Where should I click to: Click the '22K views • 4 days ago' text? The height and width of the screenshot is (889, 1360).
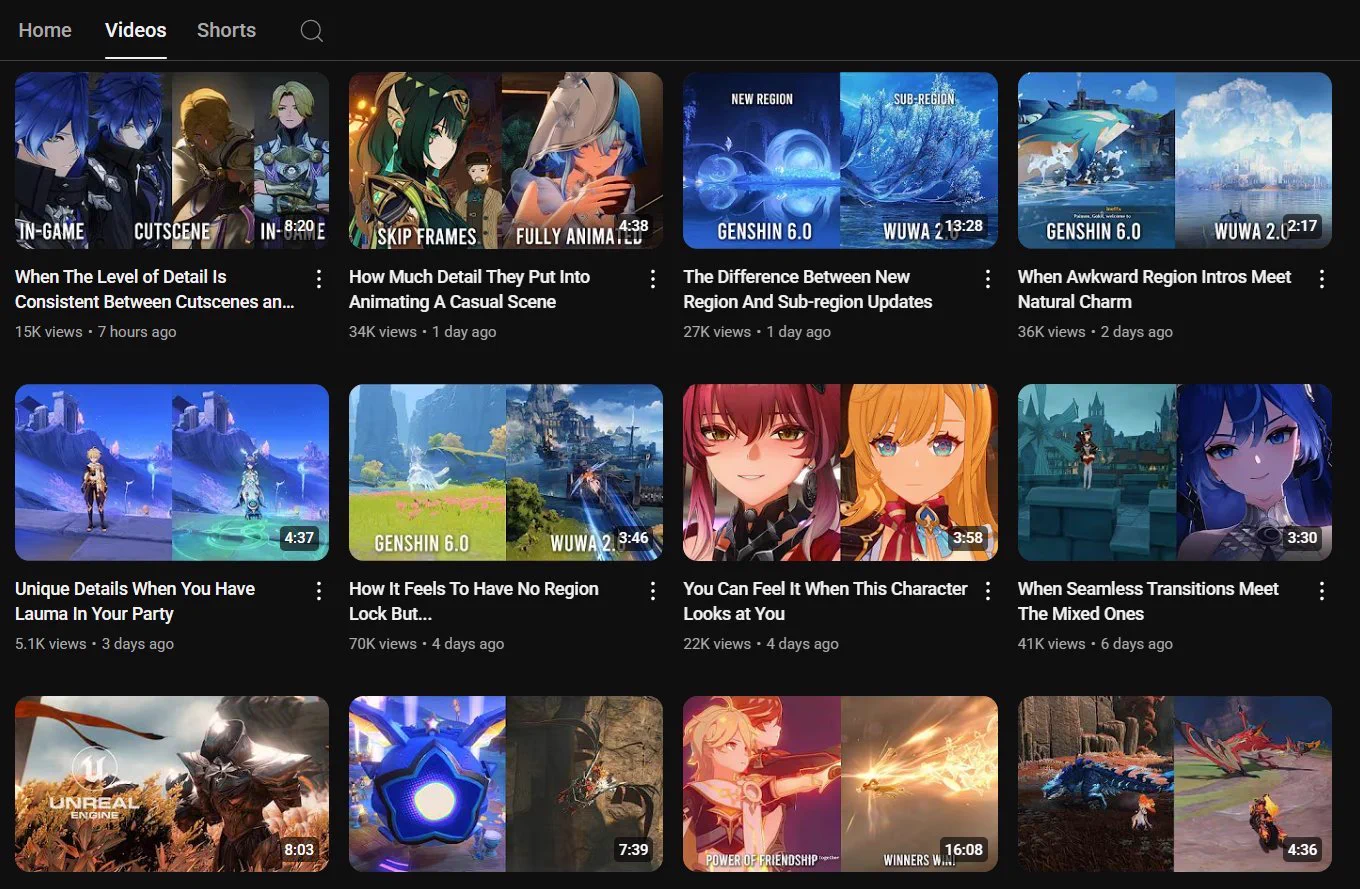(761, 644)
